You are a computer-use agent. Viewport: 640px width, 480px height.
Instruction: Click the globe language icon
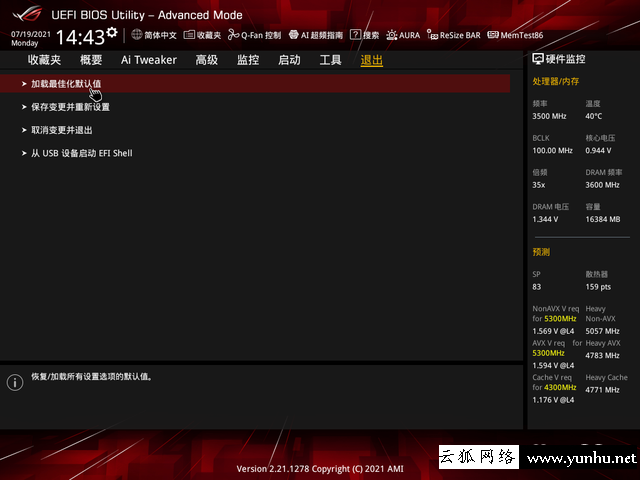tap(137, 35)
